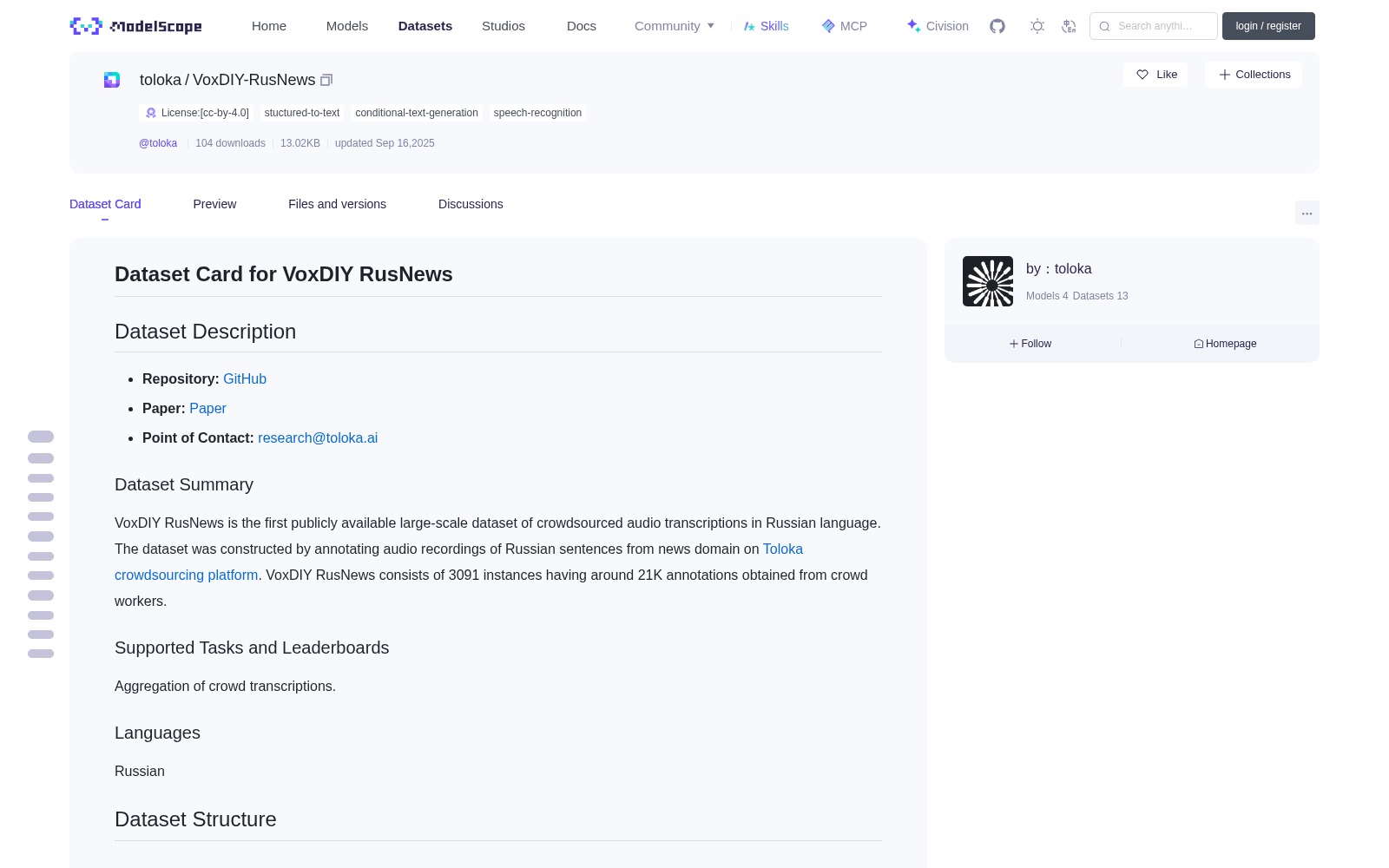The width and height of the screenshot is (1389, 868).
Task: Click the "104 downloads" text
Action: (x=230, y=143)
